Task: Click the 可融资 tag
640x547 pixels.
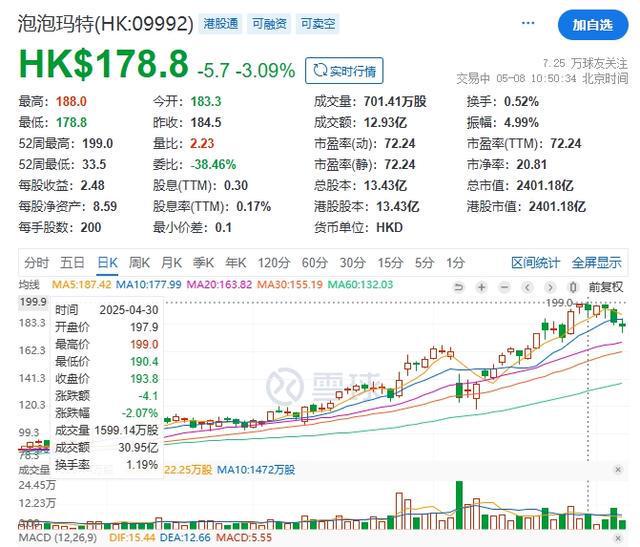Action: [269, 24]
